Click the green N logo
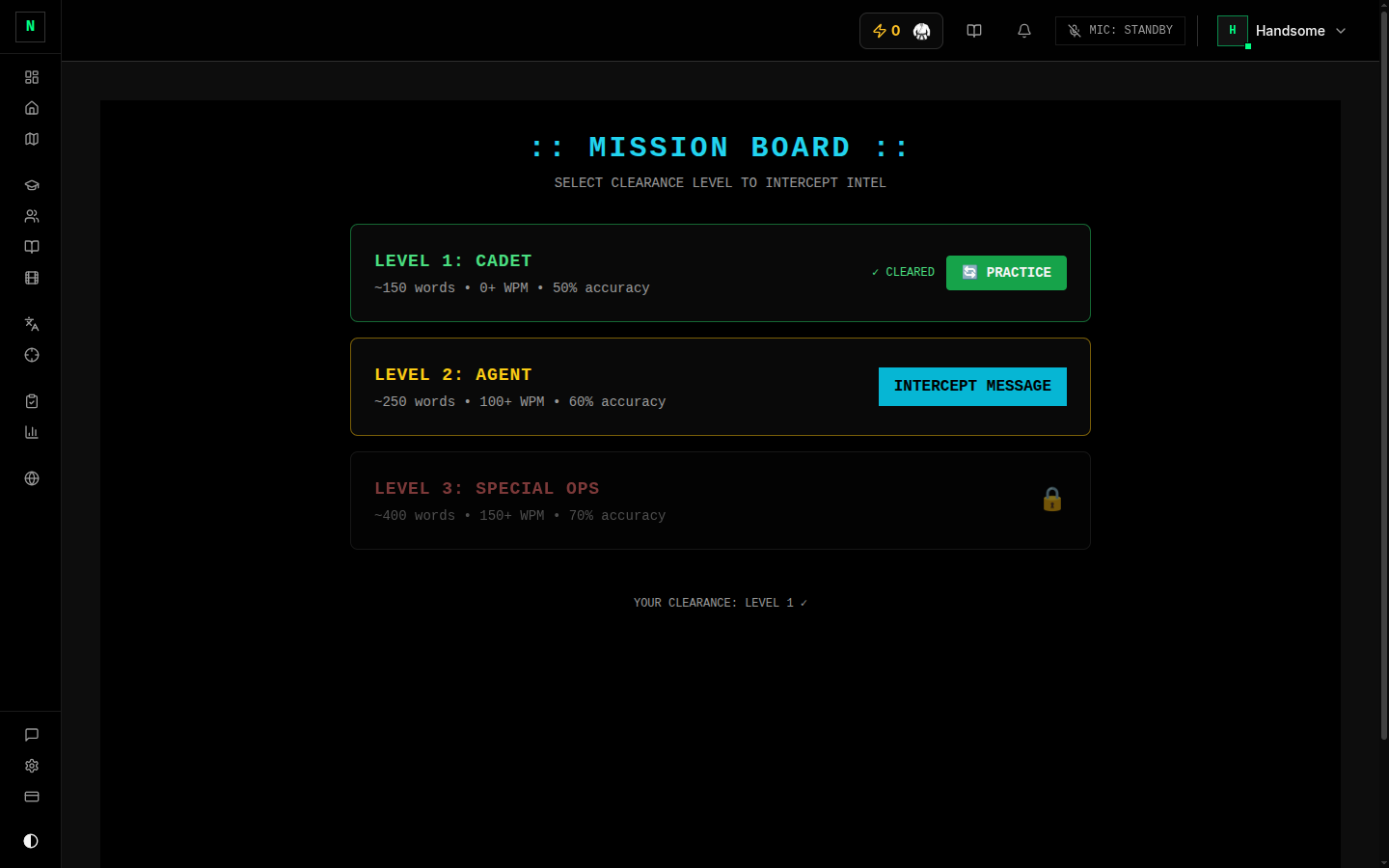Viewport: 1389px width, 868px height. pos(30,27)
